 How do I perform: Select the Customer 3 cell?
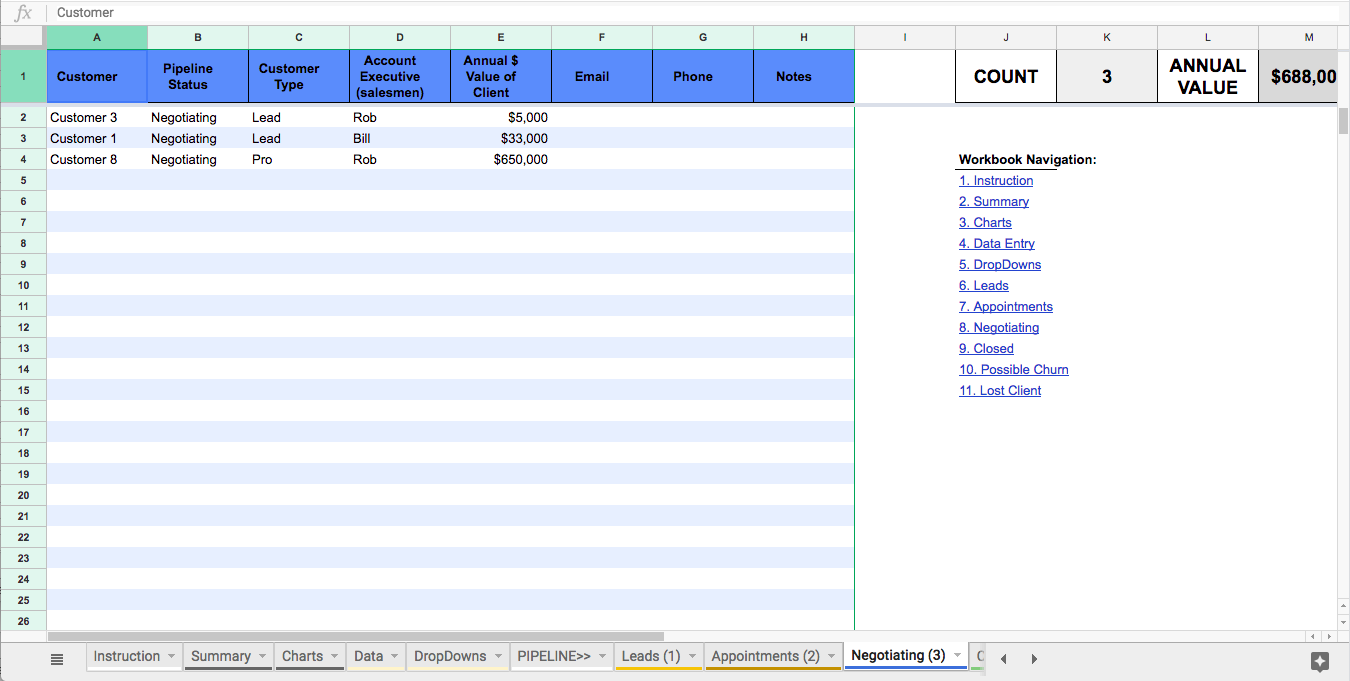click(x=97, y=118)
